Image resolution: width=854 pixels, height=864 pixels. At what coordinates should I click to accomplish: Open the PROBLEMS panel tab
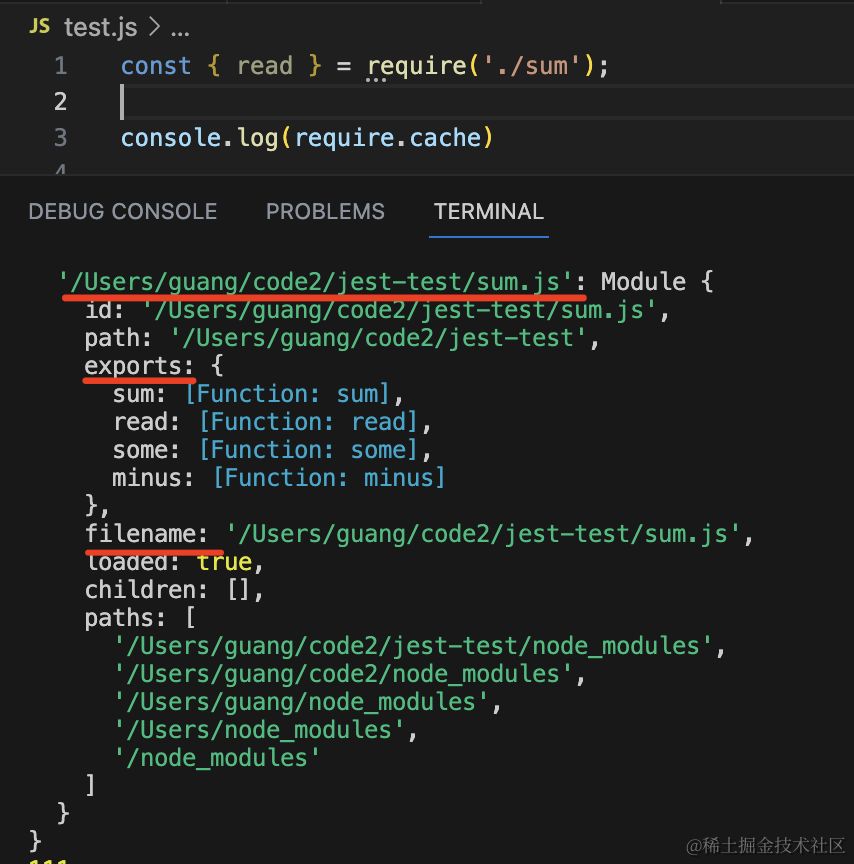point(325,211)
